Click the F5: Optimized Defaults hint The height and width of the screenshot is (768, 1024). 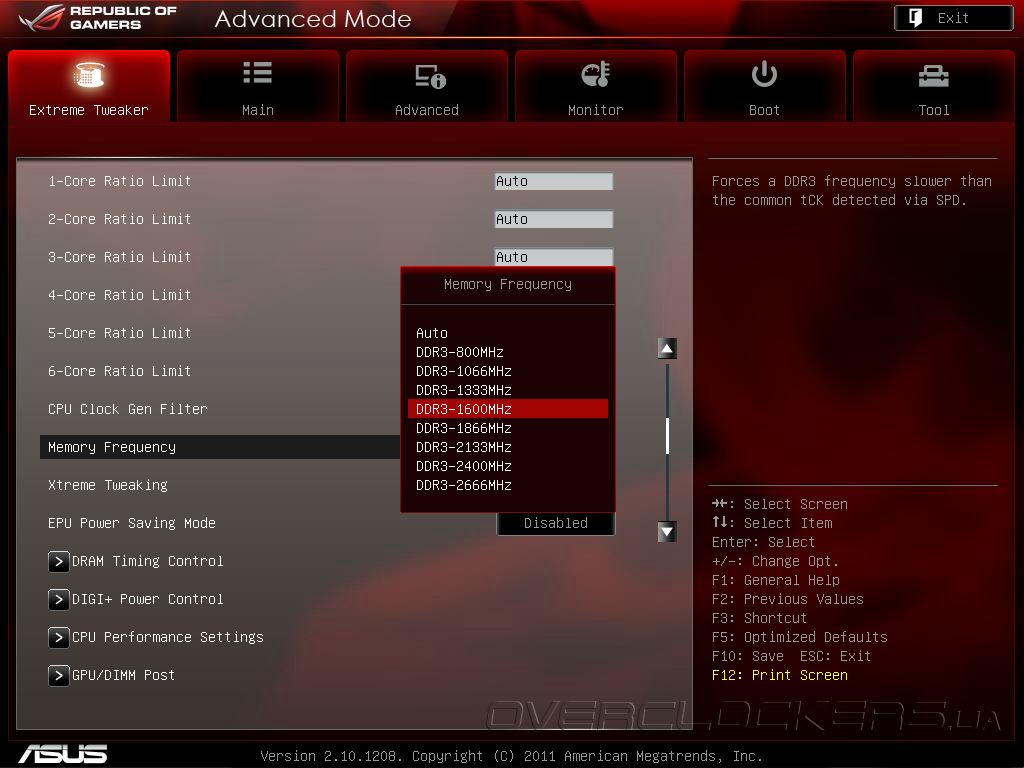799,637
